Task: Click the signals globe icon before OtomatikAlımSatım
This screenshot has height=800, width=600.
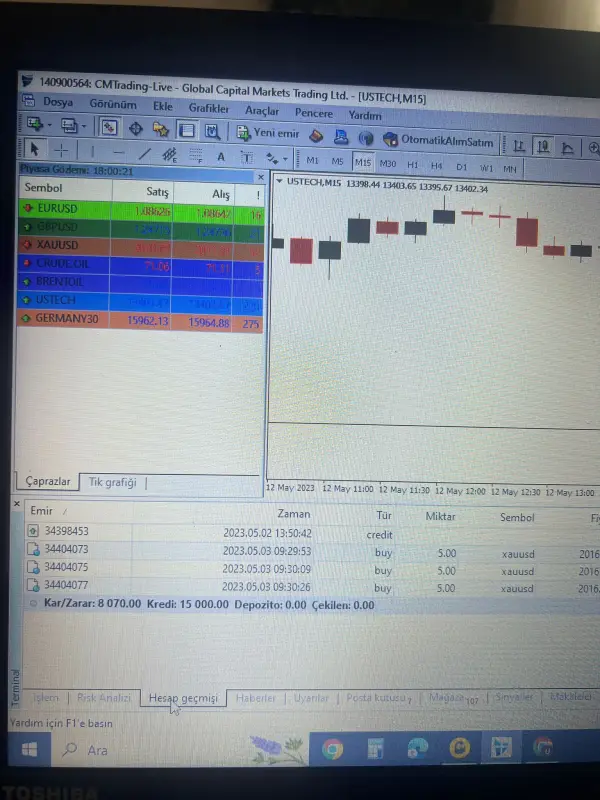Action: (365, 138)
